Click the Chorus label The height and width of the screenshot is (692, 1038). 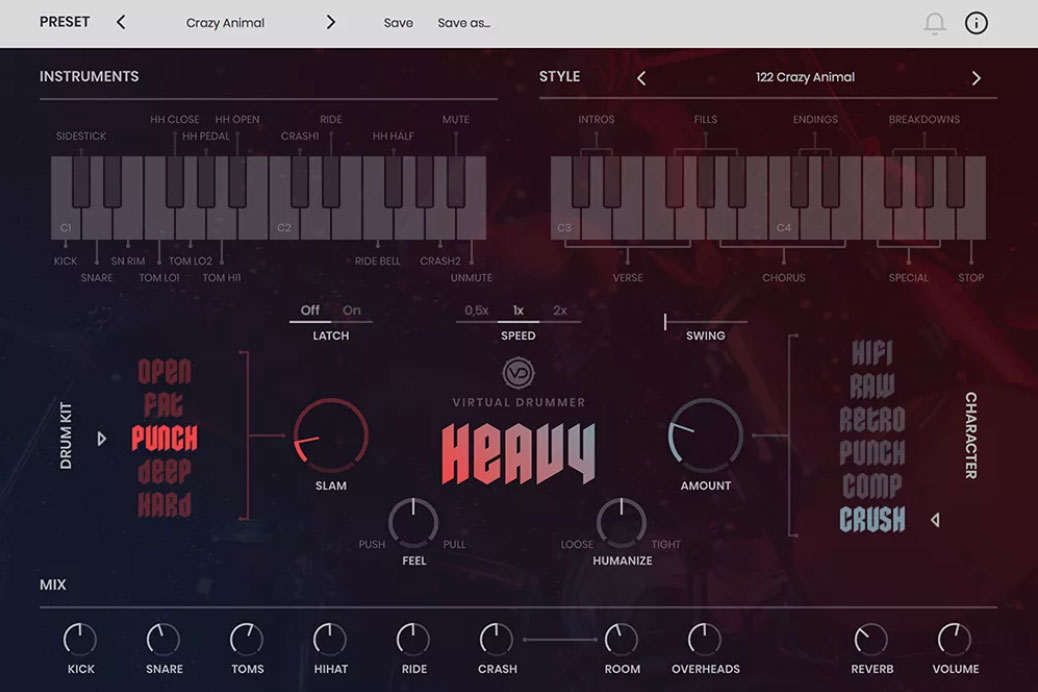[x=784, y=277]
